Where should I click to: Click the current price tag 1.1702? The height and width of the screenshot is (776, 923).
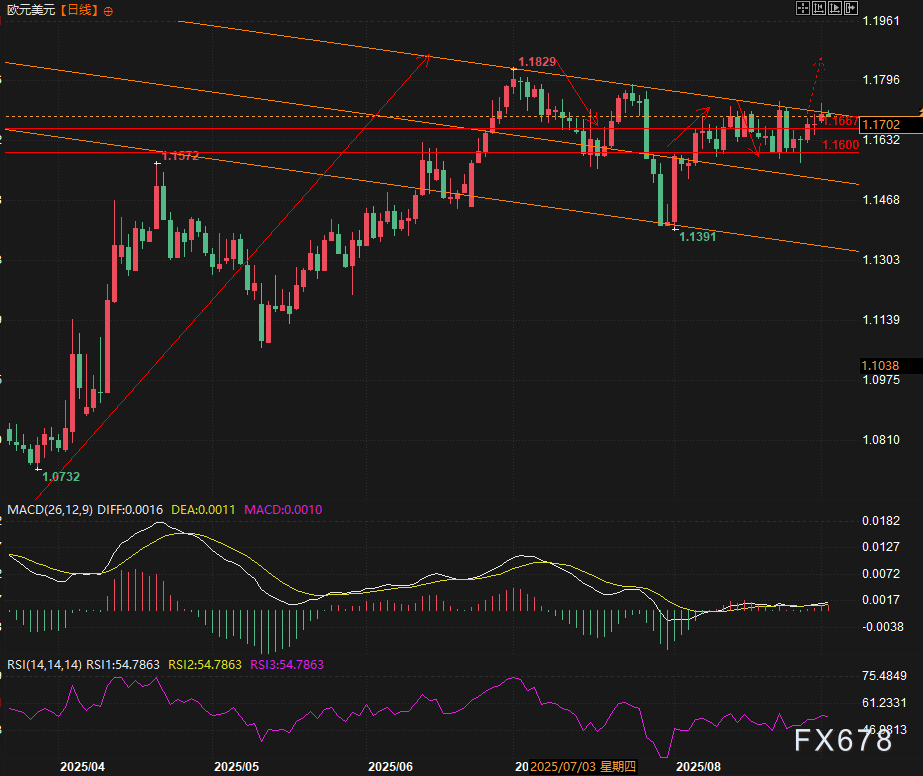click(x=883, y=125)
